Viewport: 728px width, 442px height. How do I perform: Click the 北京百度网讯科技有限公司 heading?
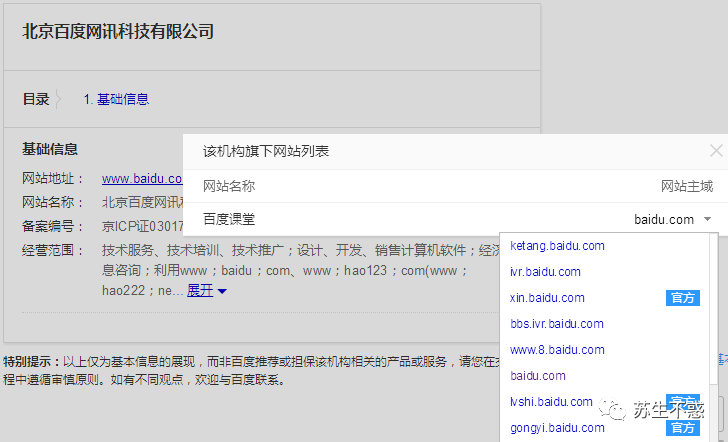tap(118, 32)
